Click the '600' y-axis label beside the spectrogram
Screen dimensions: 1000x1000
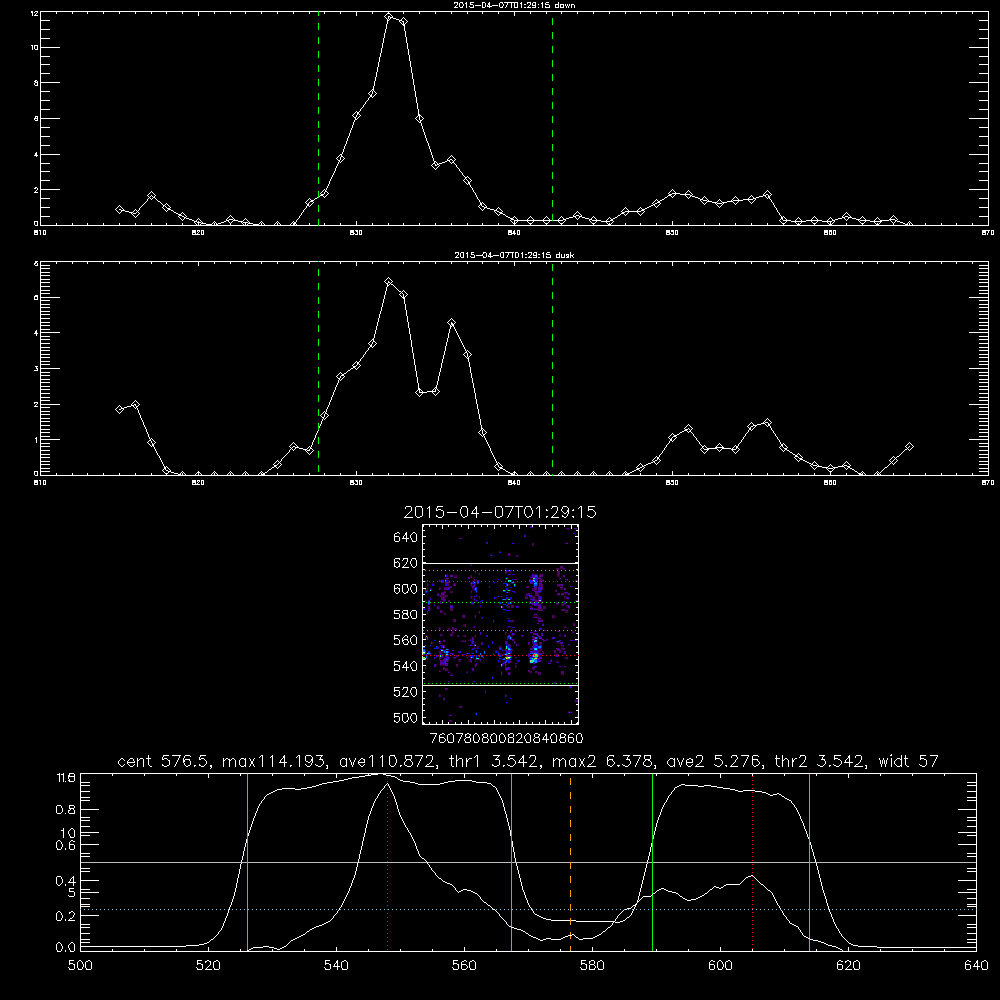click(x=406, y=589)
